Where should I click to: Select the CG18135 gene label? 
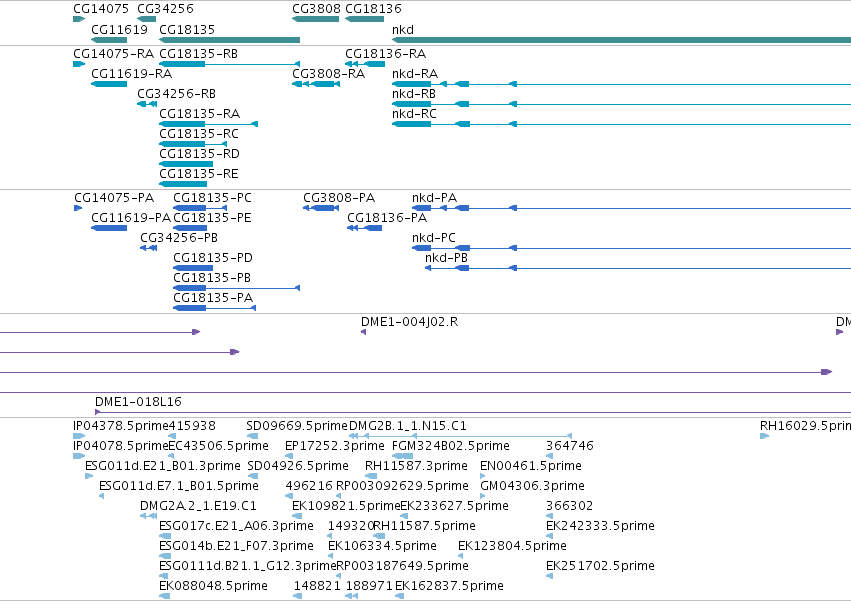187,29
